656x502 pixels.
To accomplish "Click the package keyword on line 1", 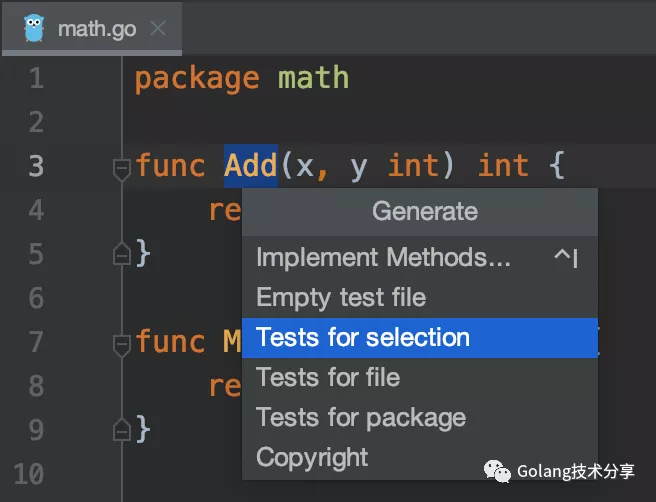I will pyautogui.click(x=196, y=78).
